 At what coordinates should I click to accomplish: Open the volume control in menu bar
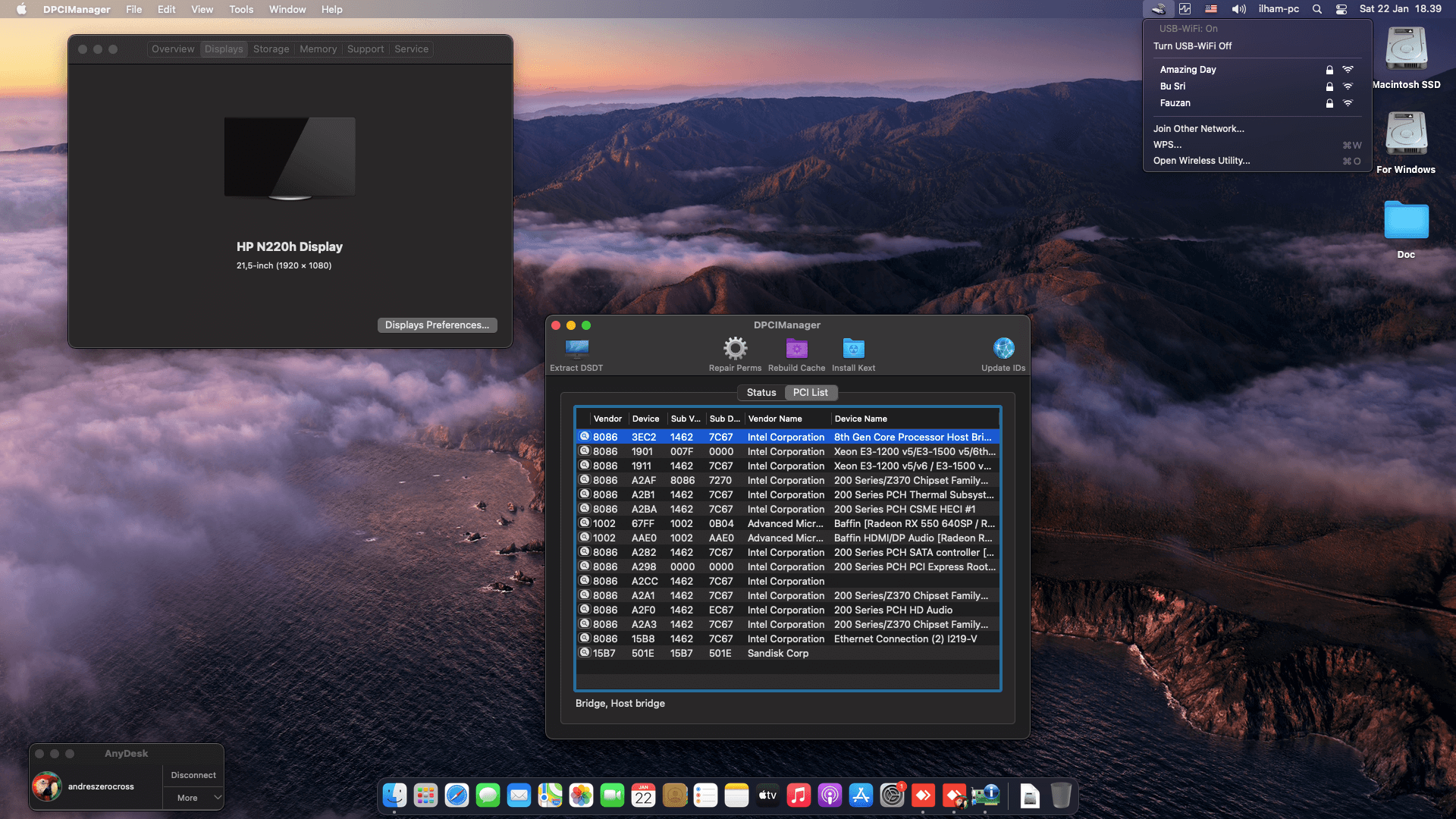point(1238,9)
